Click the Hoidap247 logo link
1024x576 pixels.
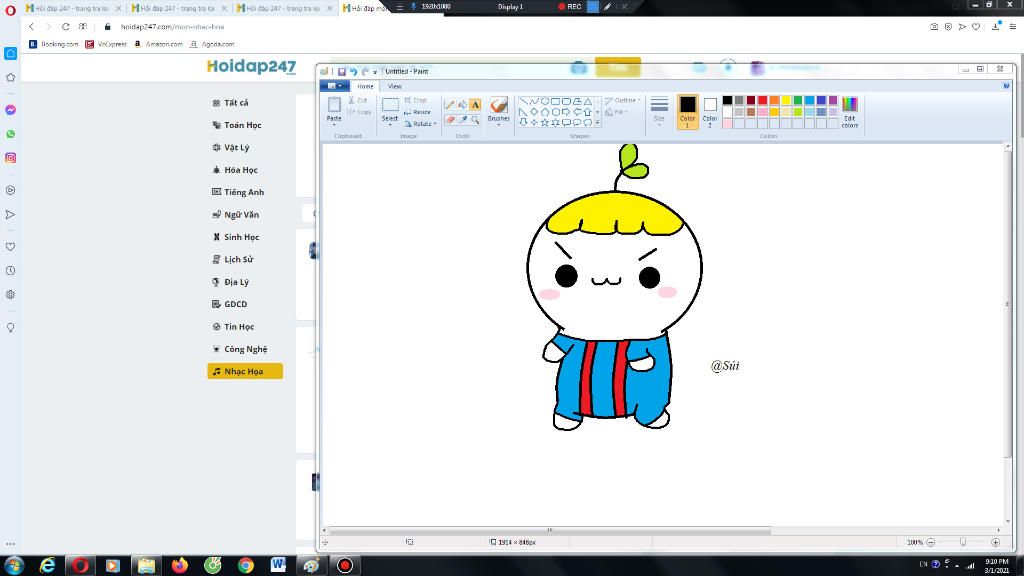tap(251, 67)
